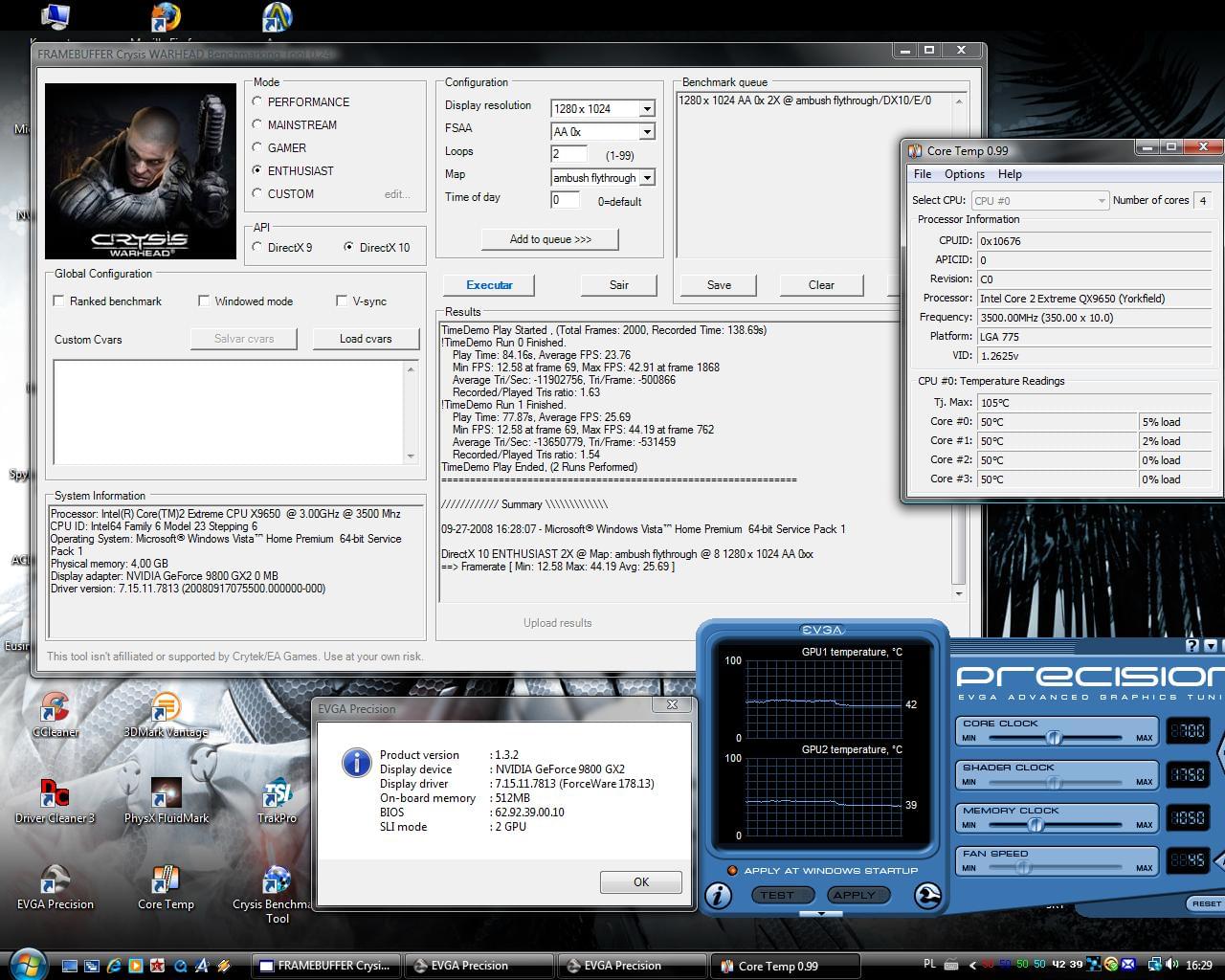The height and width of the screenshot is (980, 1225).
Task: Click Add to queue button
Action: (x=550, y=239)
